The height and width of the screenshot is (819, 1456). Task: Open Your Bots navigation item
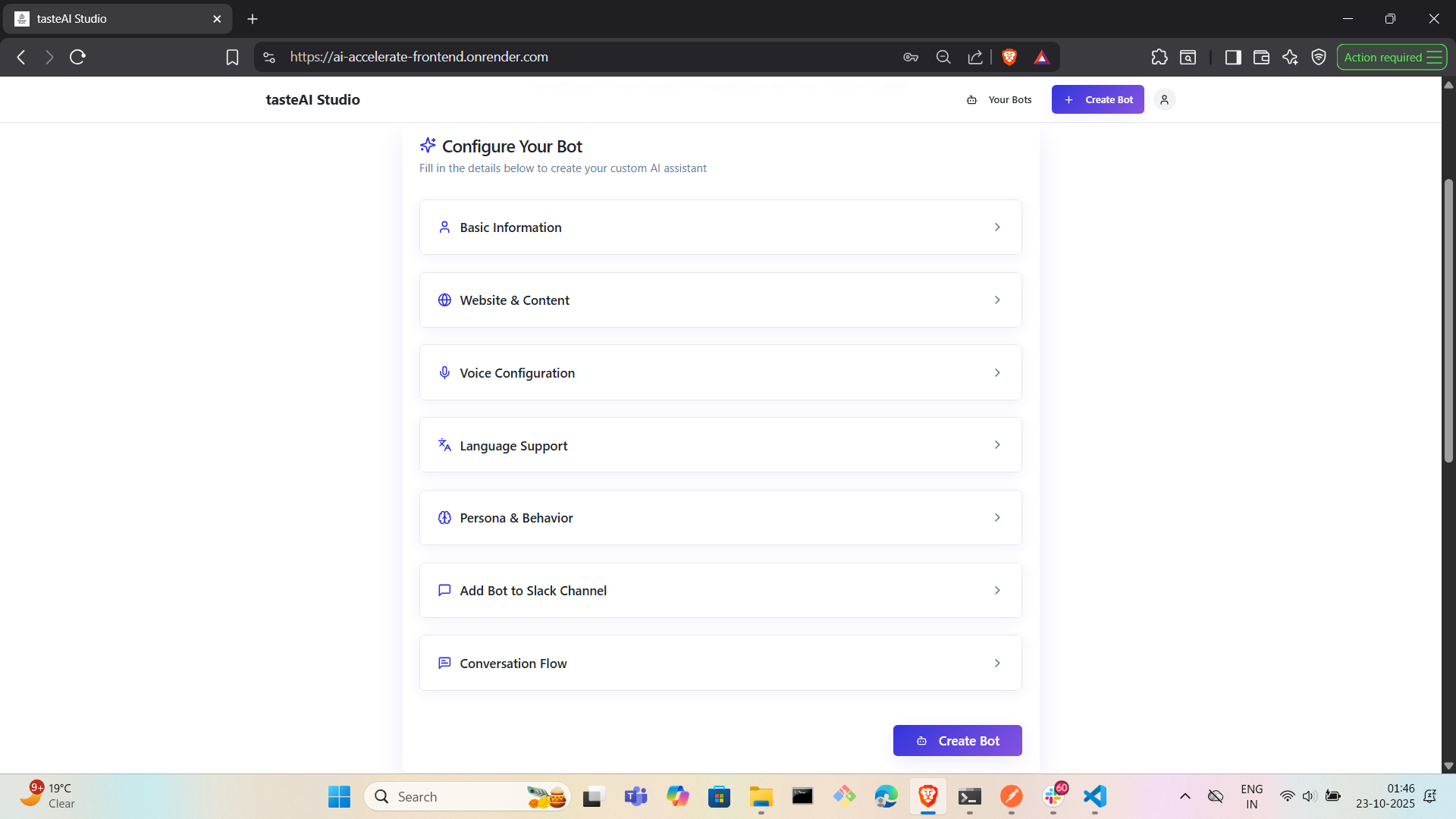click(999, 99)
